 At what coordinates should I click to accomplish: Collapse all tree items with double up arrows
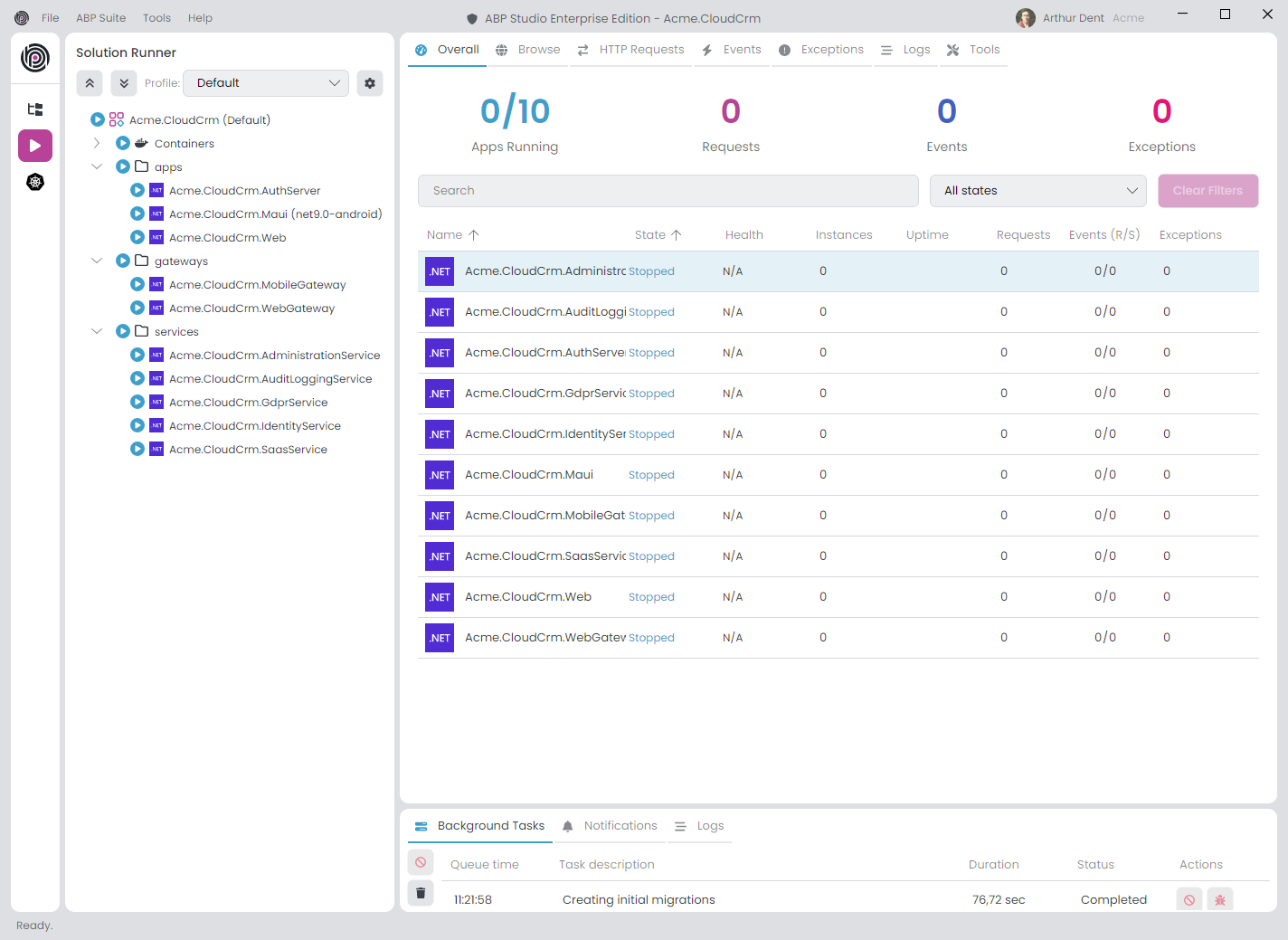[90, 83]
